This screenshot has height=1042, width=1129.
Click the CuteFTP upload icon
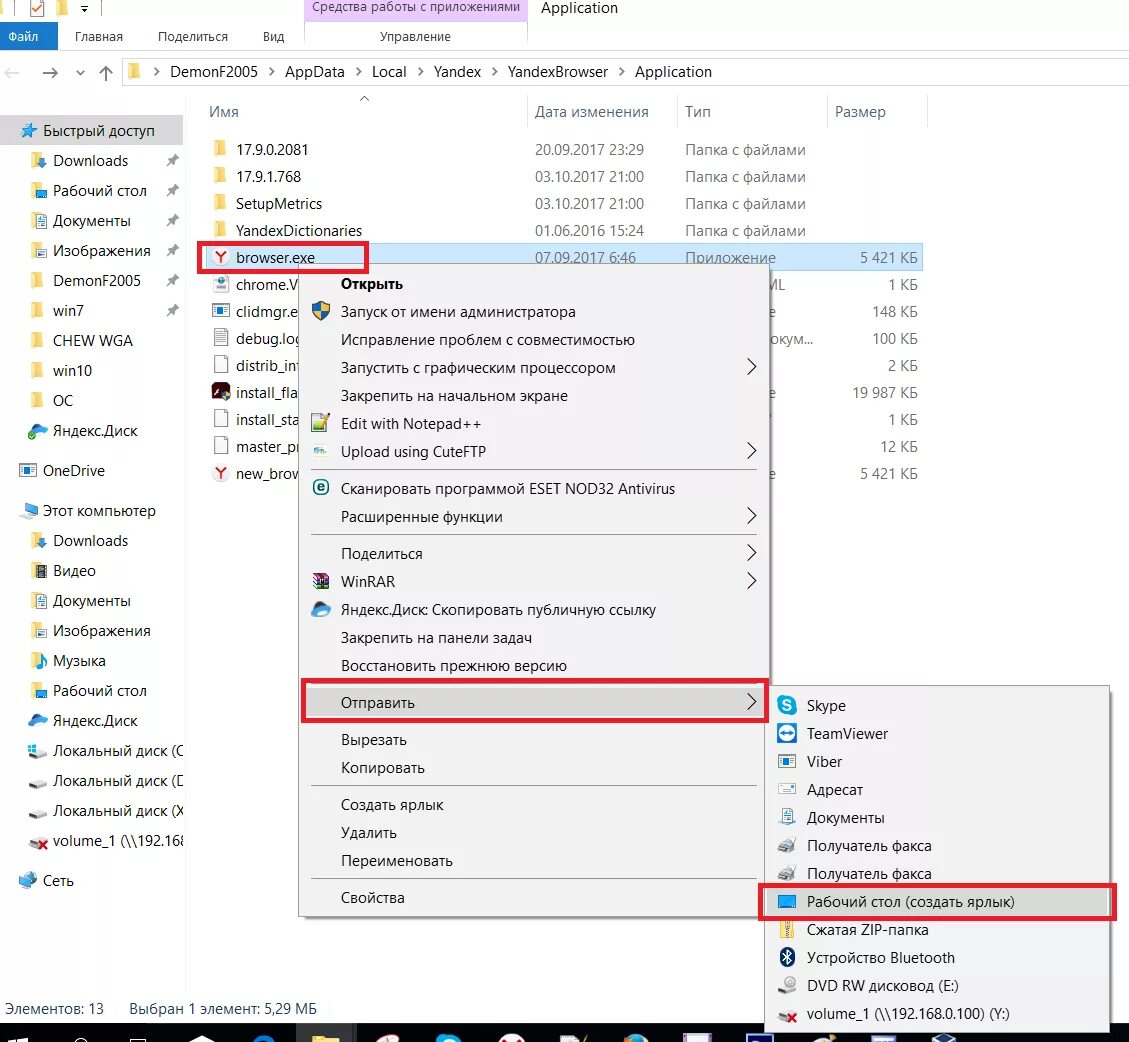[x=320, y=451]
